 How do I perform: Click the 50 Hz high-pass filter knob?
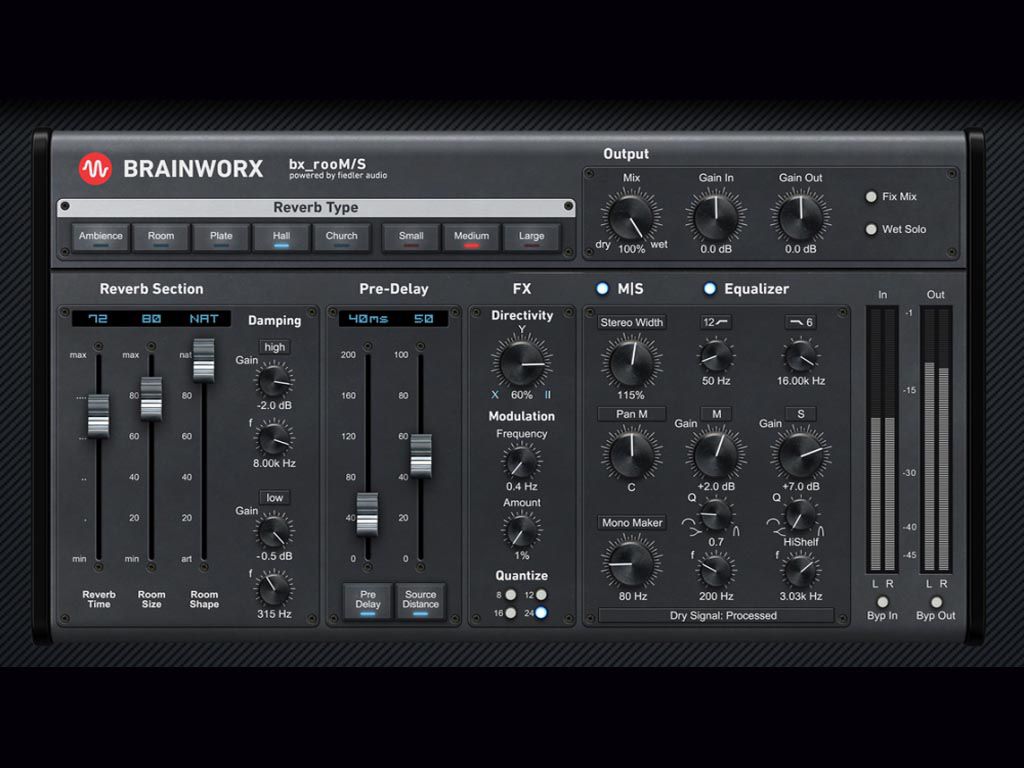tap(716, 357)
